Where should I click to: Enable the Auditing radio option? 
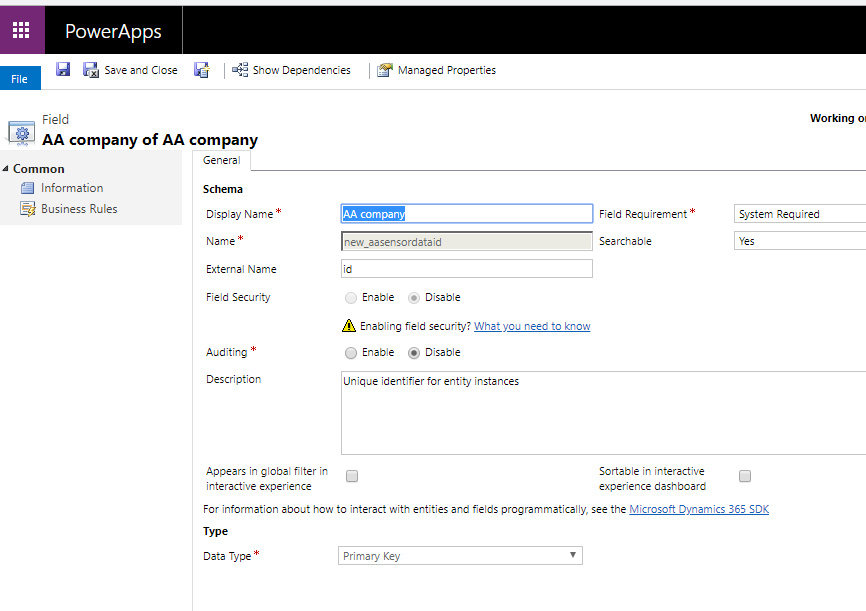point(350,353)
